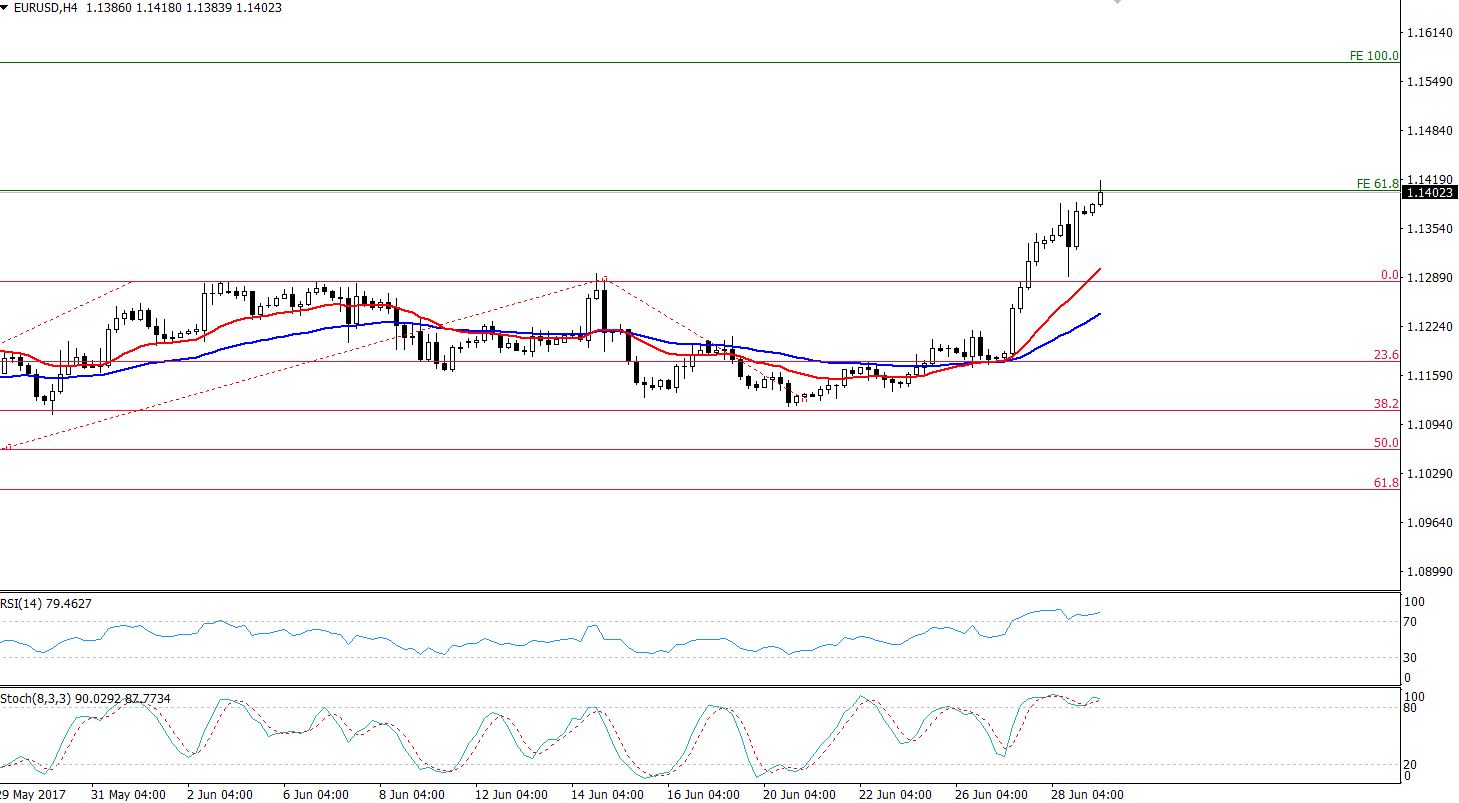The height and width of the screenshot is (803, 1459).
Task: Click the Stochastic scale value 20
Action: coord(1412,765)
